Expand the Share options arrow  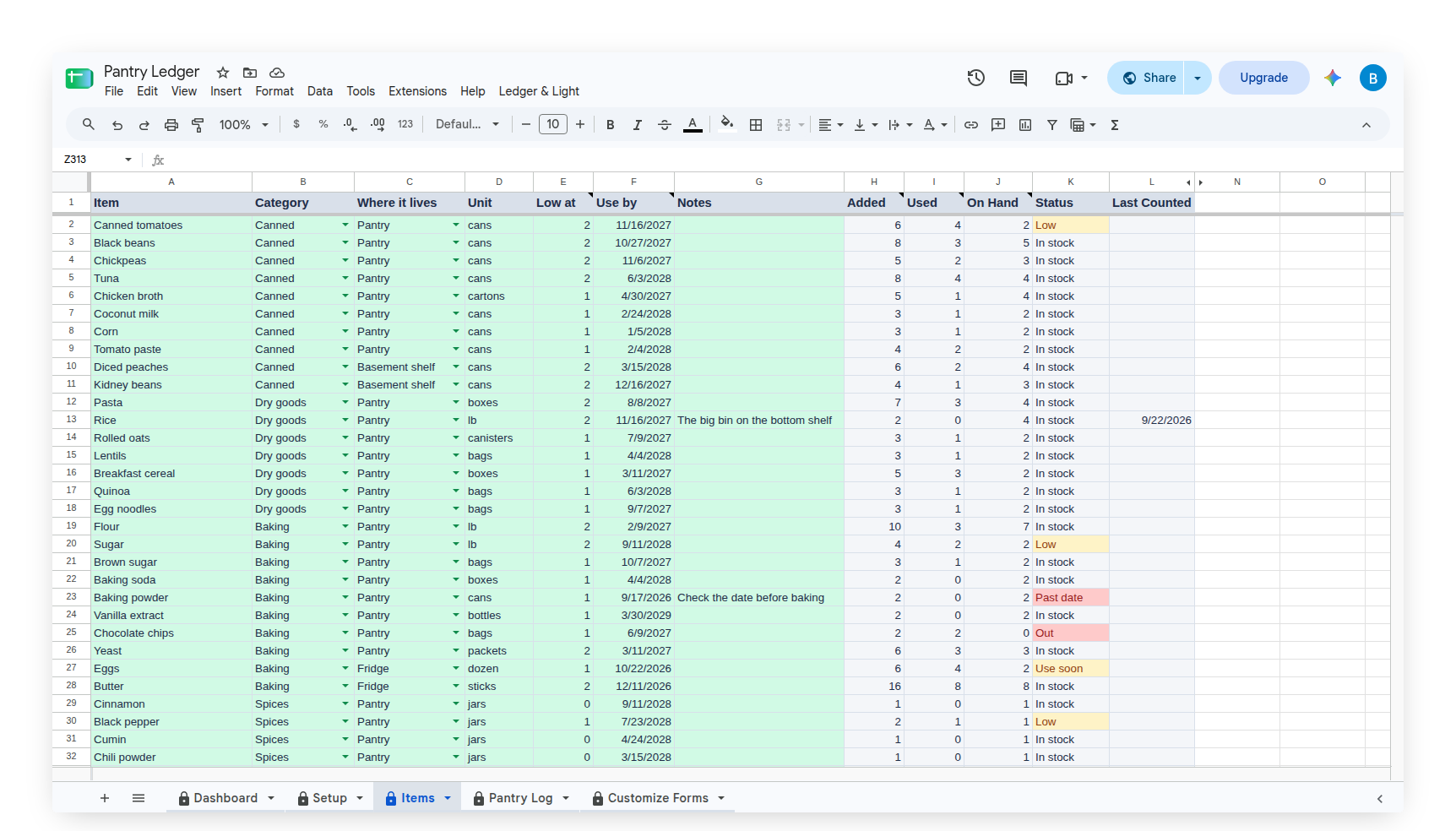click(1198, 78)
